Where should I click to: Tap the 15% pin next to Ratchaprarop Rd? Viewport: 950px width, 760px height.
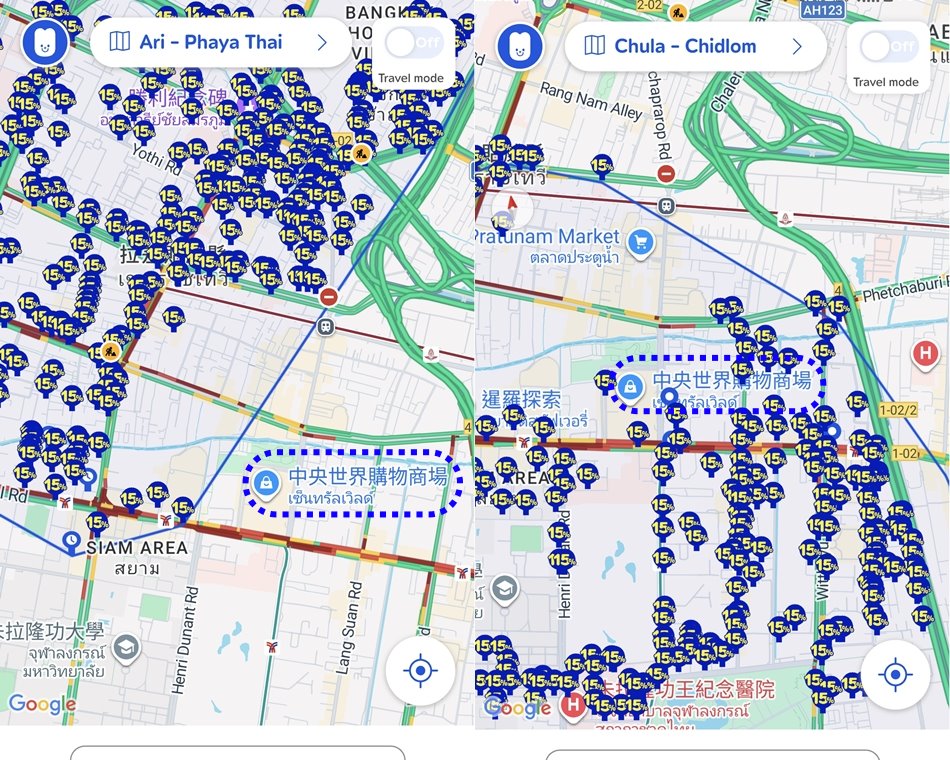click(602, 165)
